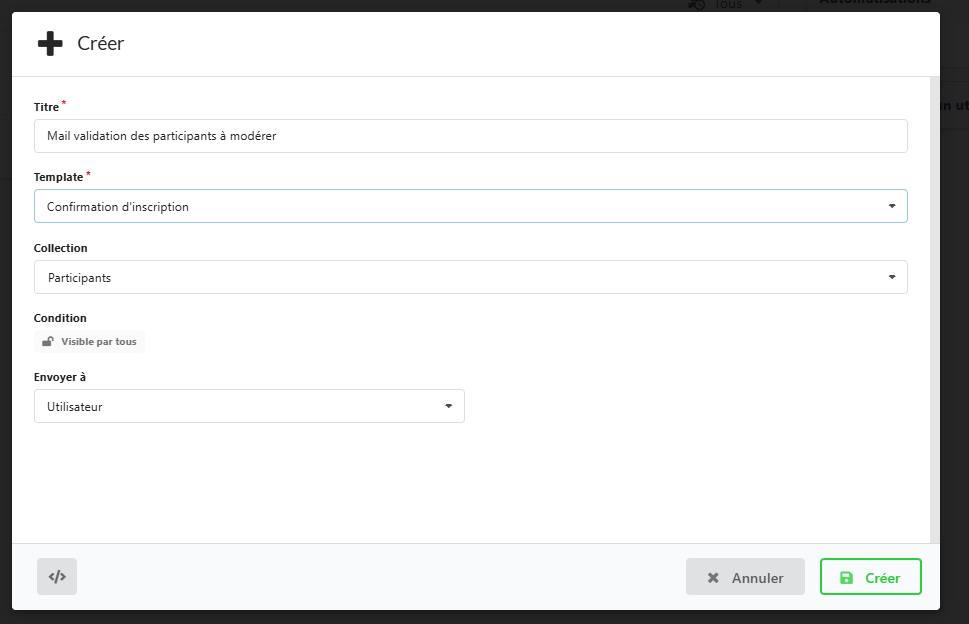Viewport: 969px width, 624px height.
Task: Click the Créer heading in the dialog header
Action: [101, 44]
